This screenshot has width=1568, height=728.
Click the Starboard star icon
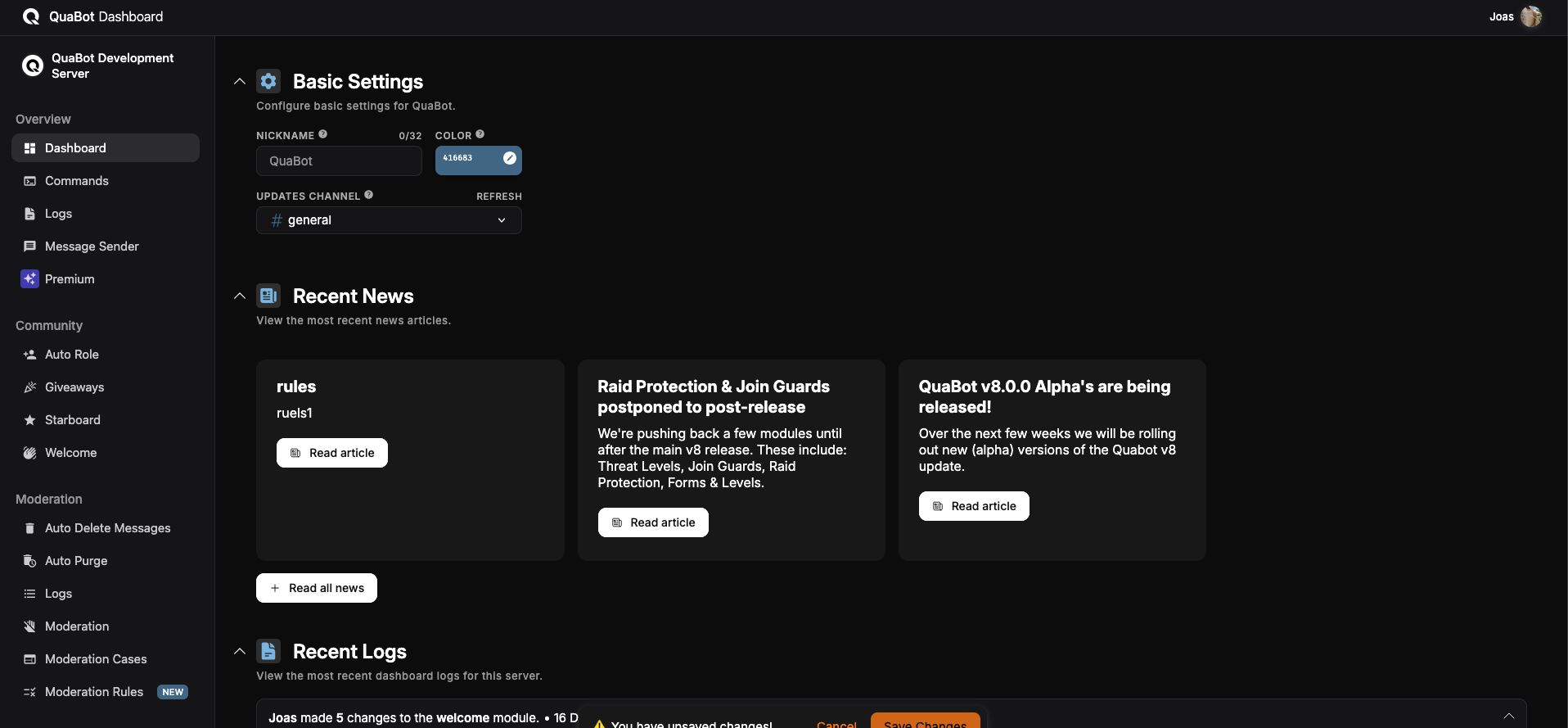pyautogui.click(x=29, y=420)
